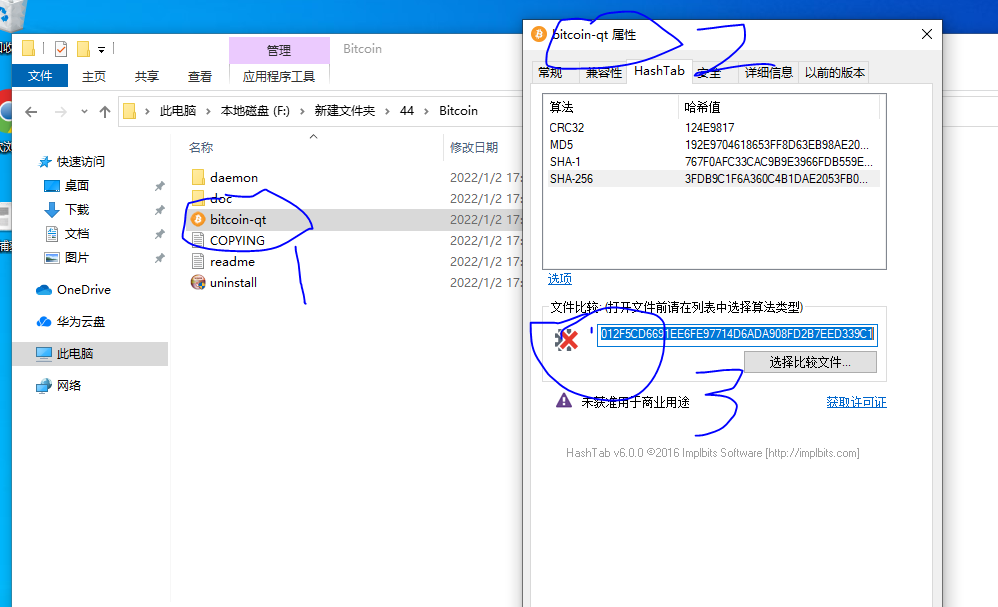Open the 文件 ribbon tab
Viewport: 998px width, 607px height.
40,76
